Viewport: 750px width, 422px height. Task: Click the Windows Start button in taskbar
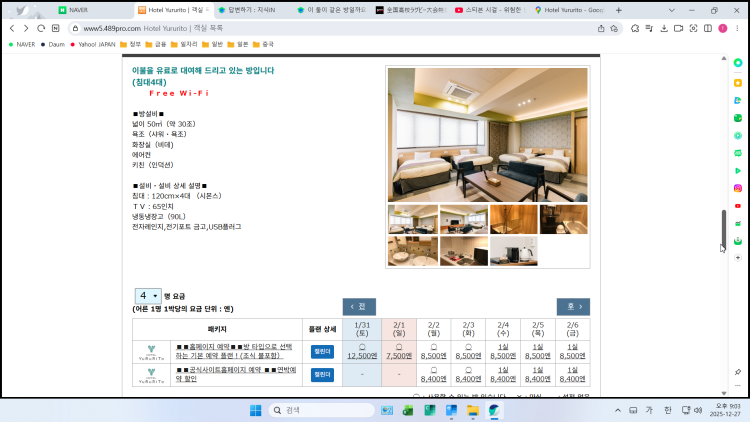pos(254,410)
